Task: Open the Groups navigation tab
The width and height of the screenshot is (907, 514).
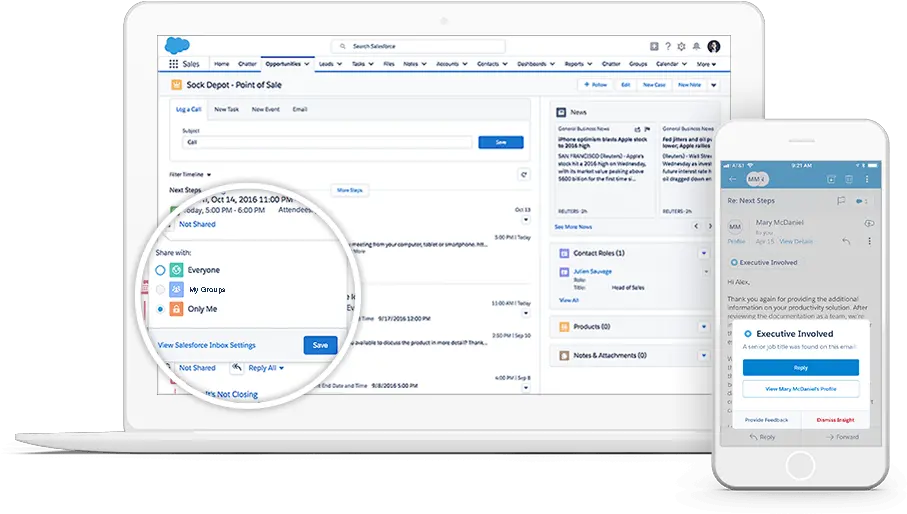Action: point(638,64)
